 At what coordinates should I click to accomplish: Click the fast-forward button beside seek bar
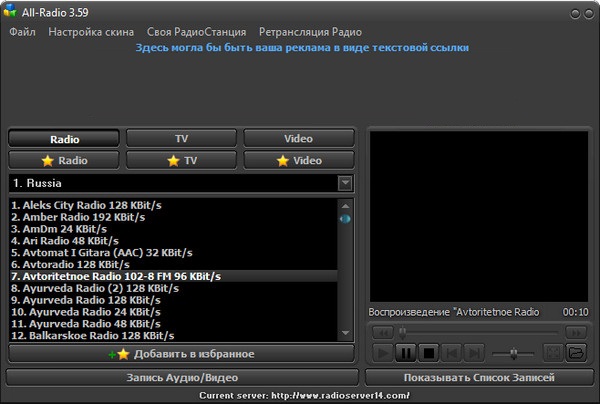coord(576,330)
